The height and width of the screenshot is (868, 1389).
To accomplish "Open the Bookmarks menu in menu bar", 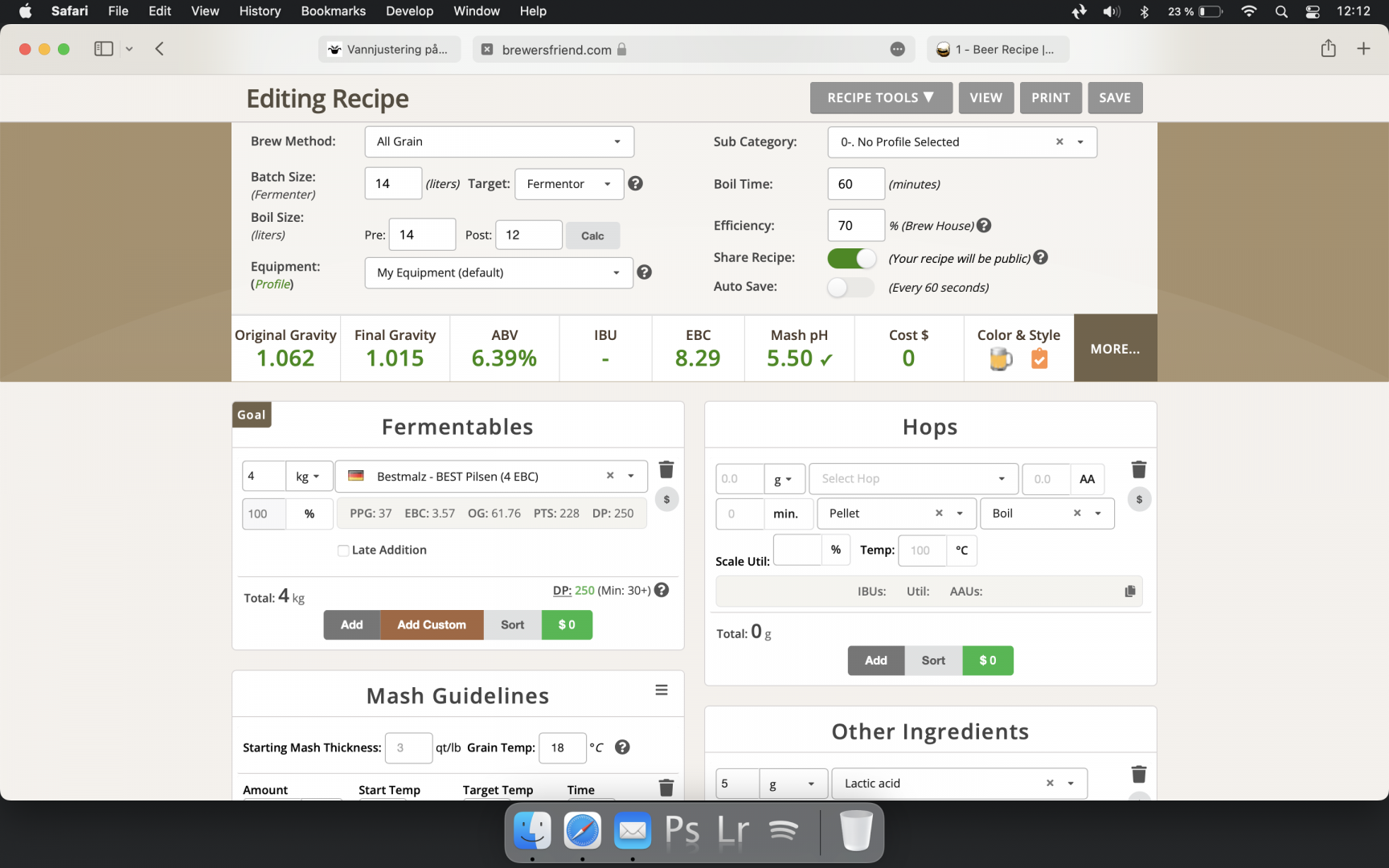I will [333, 11].
